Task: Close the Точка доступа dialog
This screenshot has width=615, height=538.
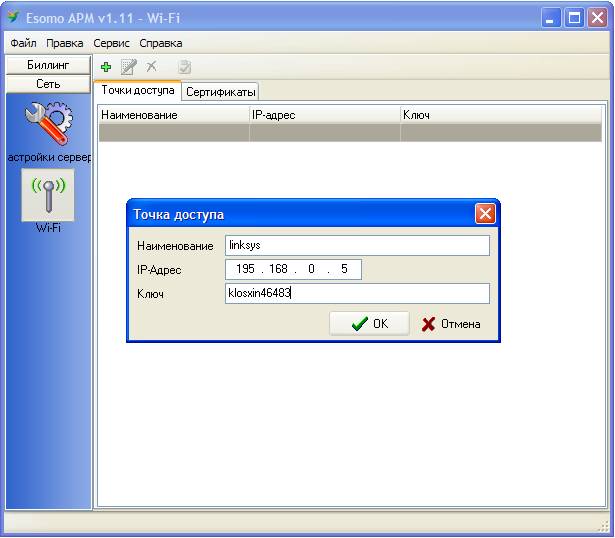Action: coord(485,214)
